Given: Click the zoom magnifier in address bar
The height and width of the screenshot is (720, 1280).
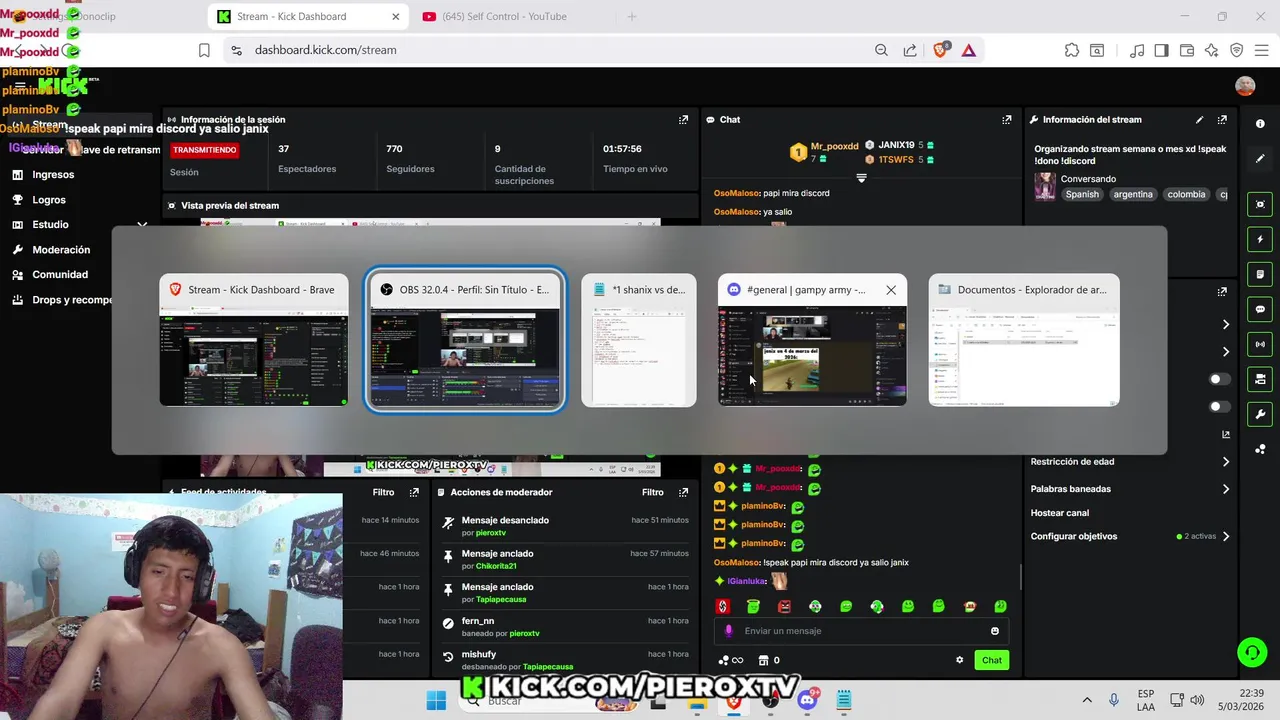Looking at the screenshot, I should pyautogui.click(x=881, y=50).
